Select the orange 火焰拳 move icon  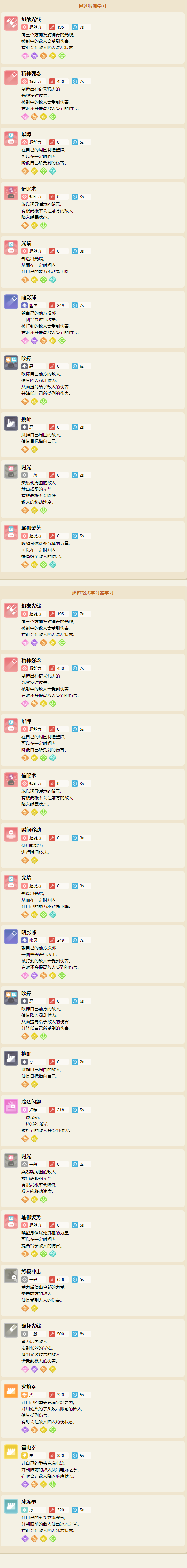[11, 1391]
